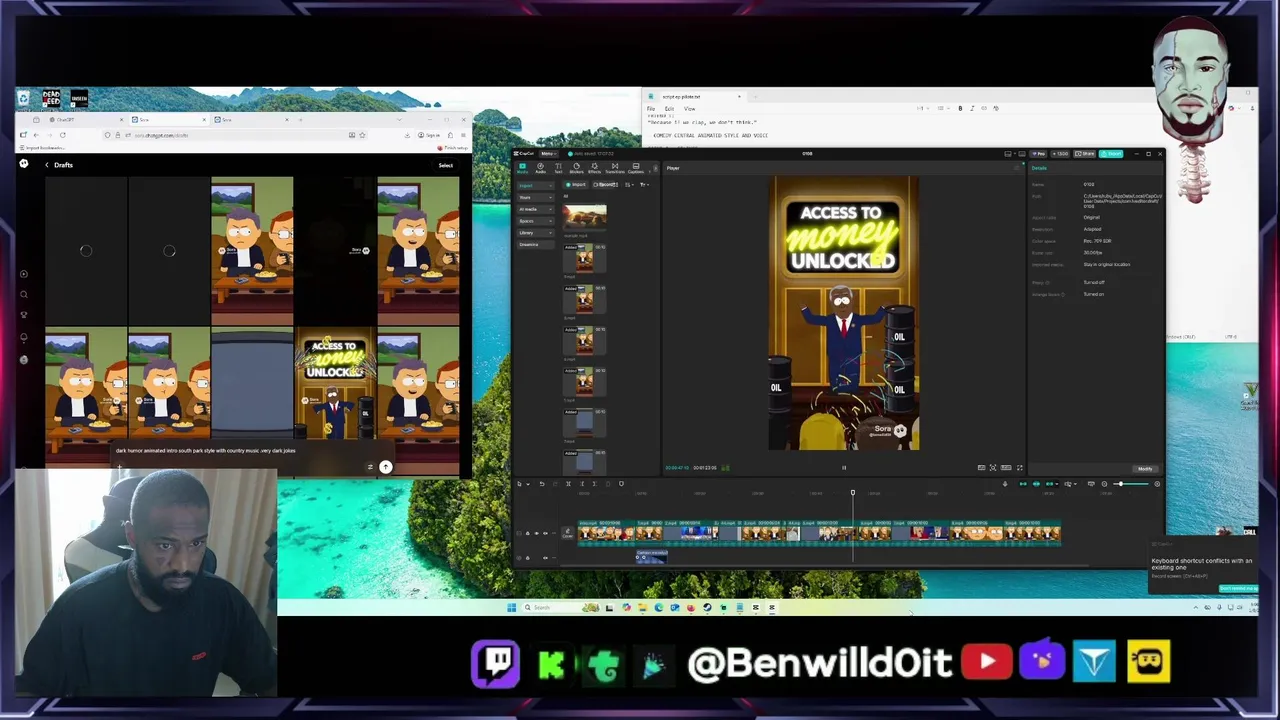Toggle preview axis in timeline toolbar
Screen dimensions: 1280x720
click(x=1068, y=484)
